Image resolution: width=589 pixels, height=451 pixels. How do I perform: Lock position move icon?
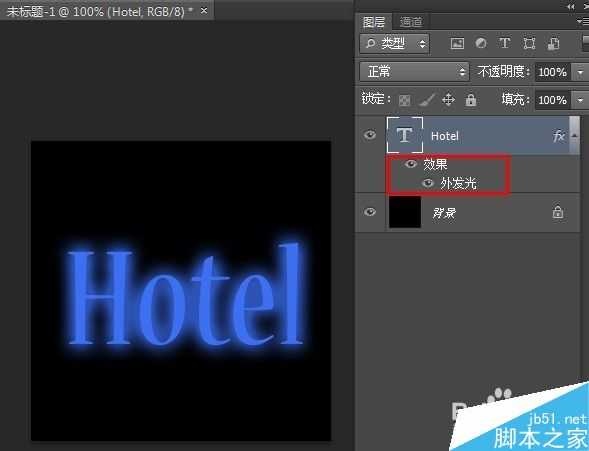[x=449, y=100]
